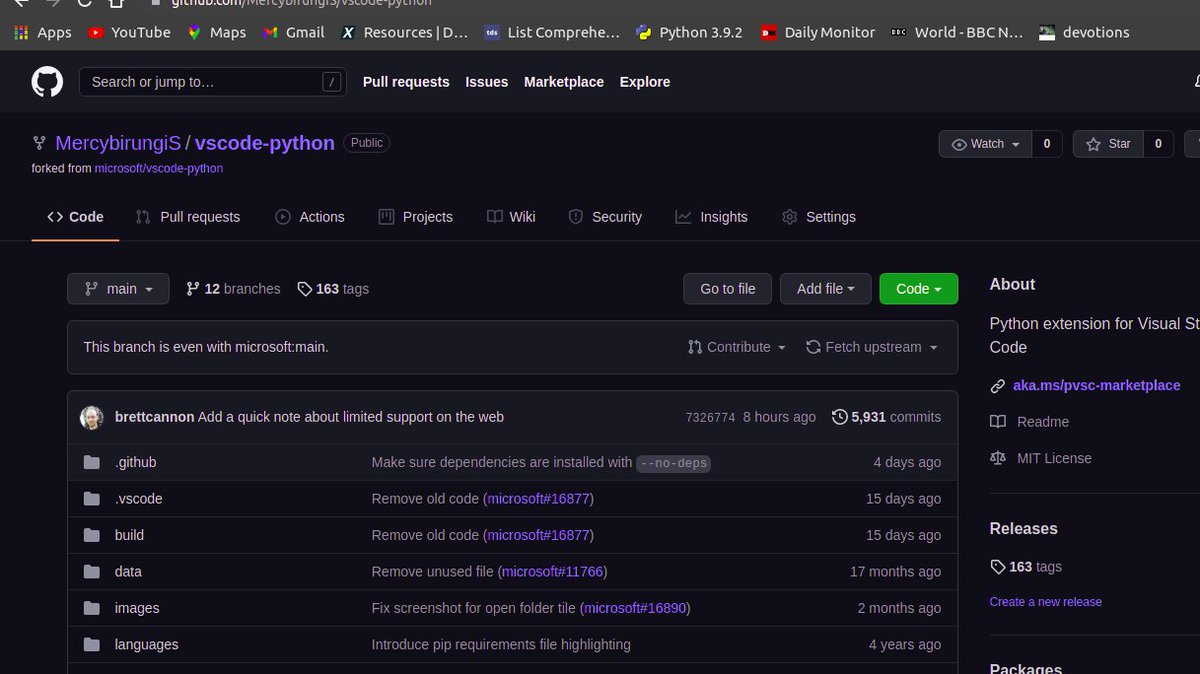Click the commit history clock icon
This screenshot has height=674, width=1200.
(x=840, y=417)
